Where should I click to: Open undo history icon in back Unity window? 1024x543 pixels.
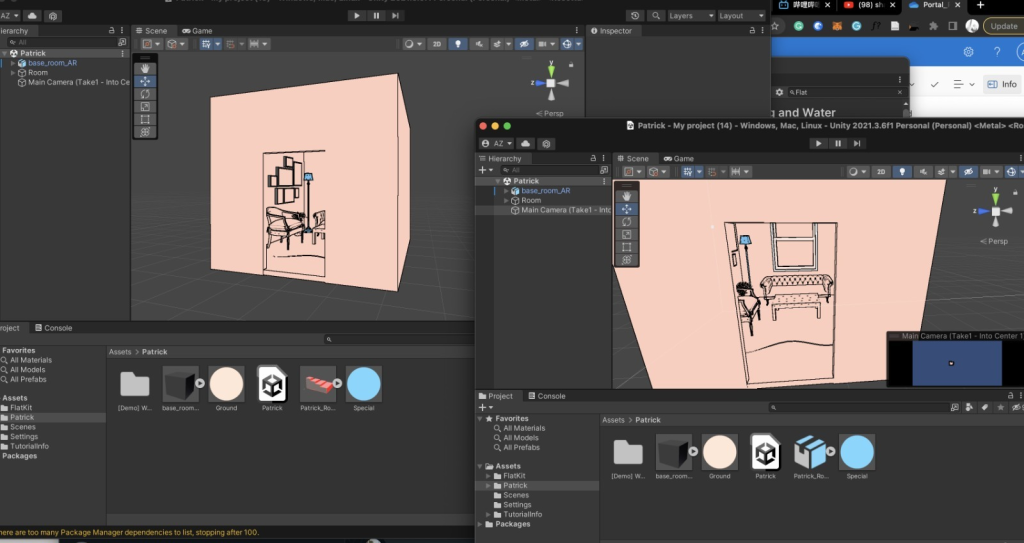(635, 16)
